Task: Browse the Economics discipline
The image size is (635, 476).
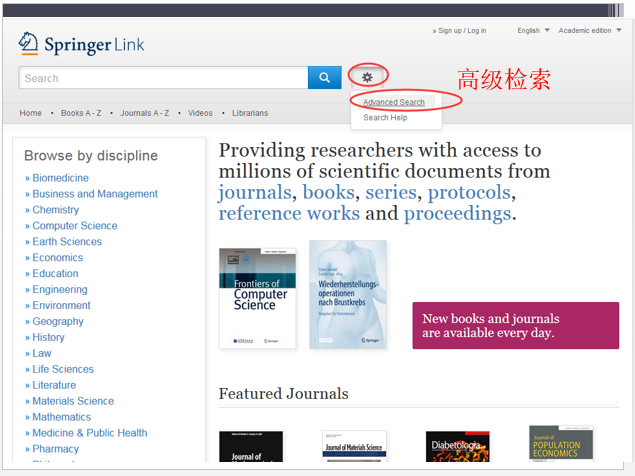Action: tap(58, 258)
